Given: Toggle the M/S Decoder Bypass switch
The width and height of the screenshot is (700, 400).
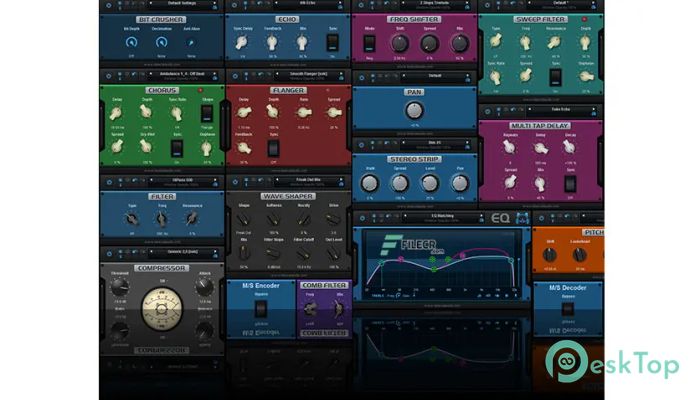Looking at the screenshot, I should 568,309.
